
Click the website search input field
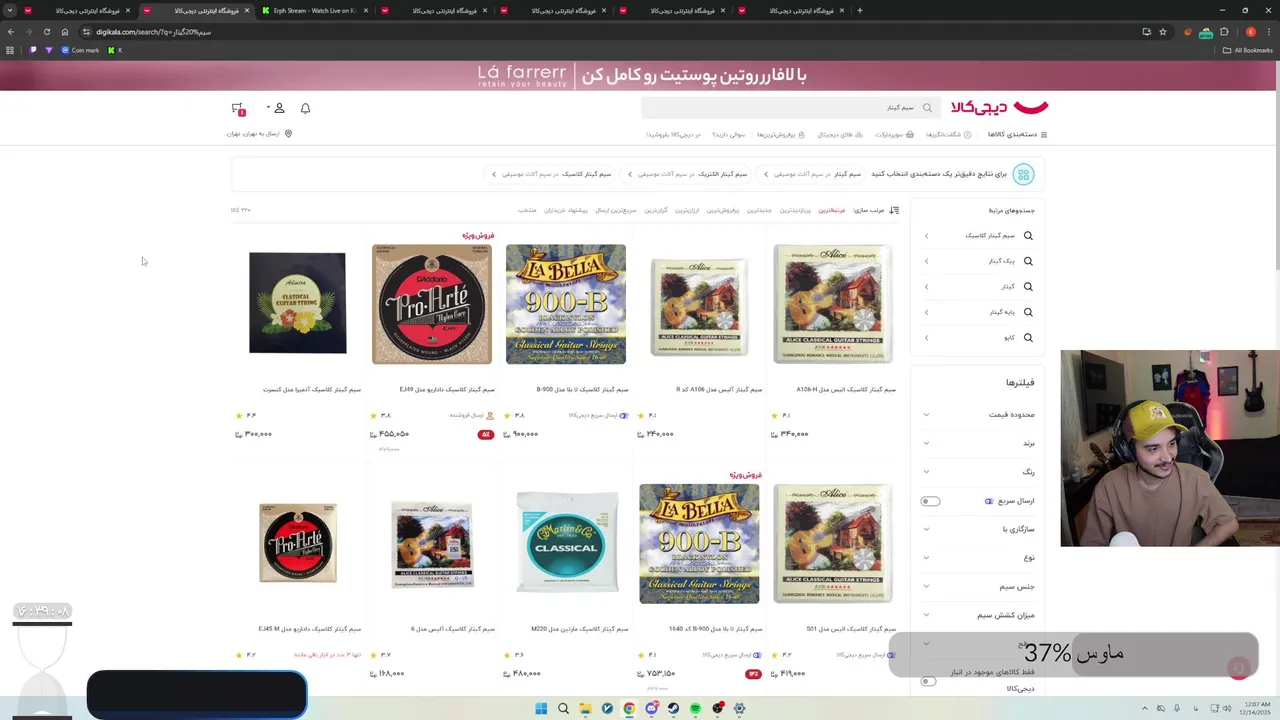click(x=790, y=108)
